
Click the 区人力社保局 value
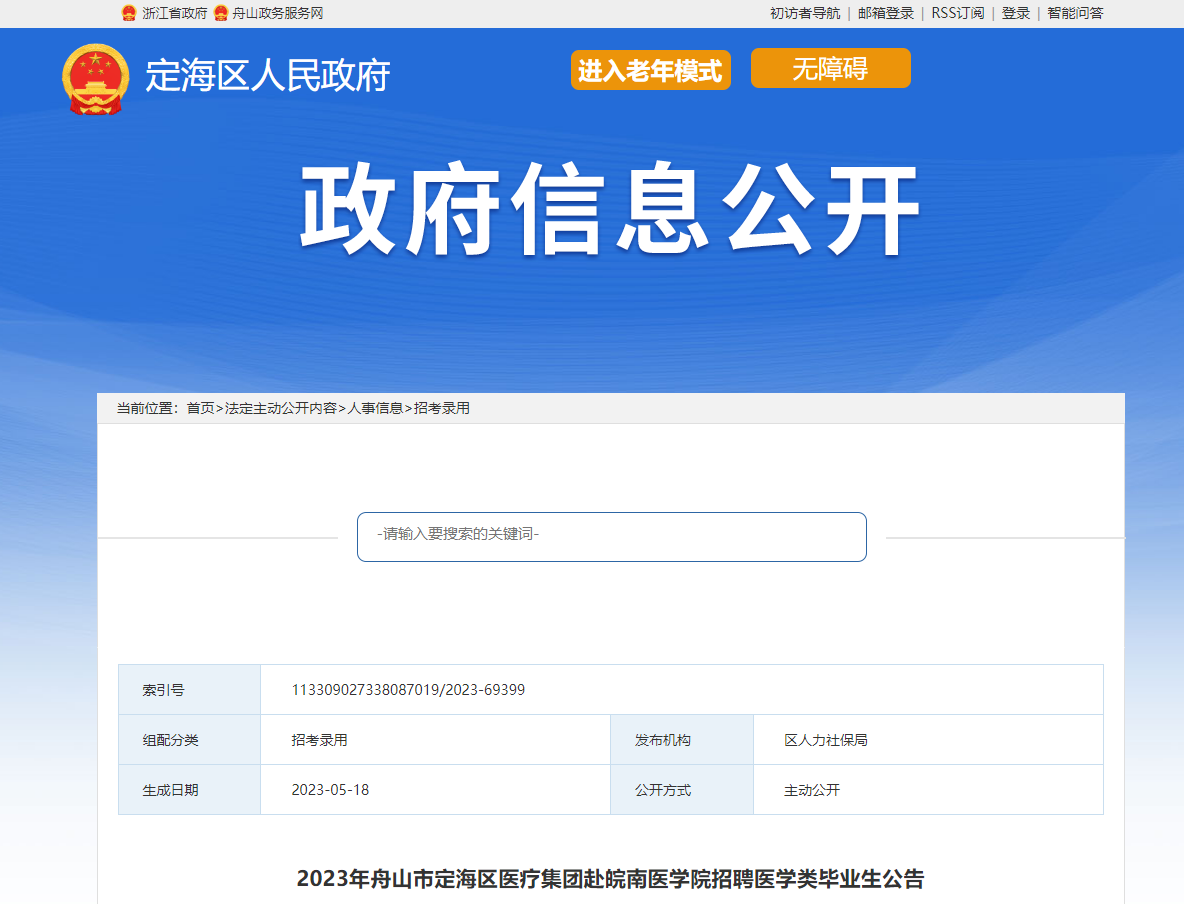point(825,740)
